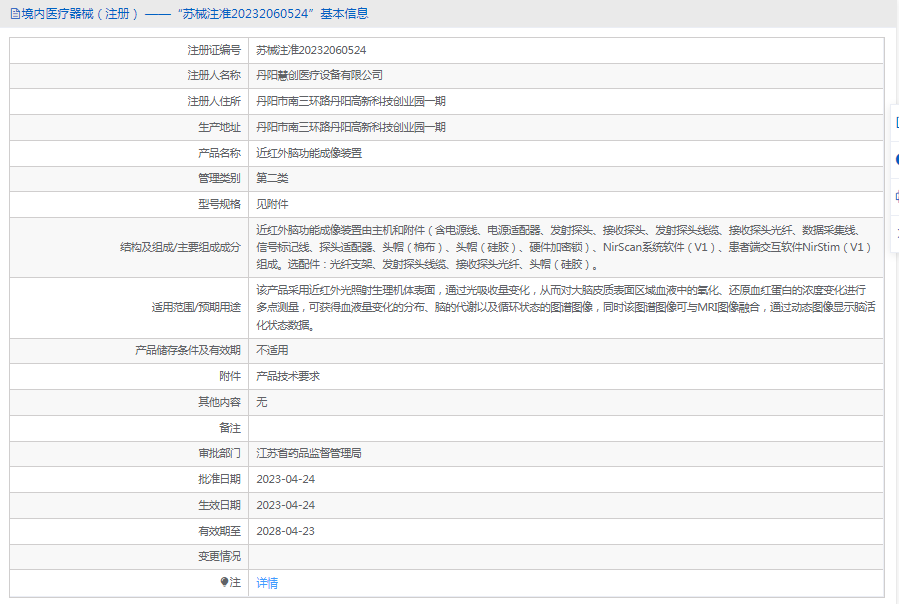Click the expiry date 2028-04-23
The image size is (899, 604).
coord(286,531)
